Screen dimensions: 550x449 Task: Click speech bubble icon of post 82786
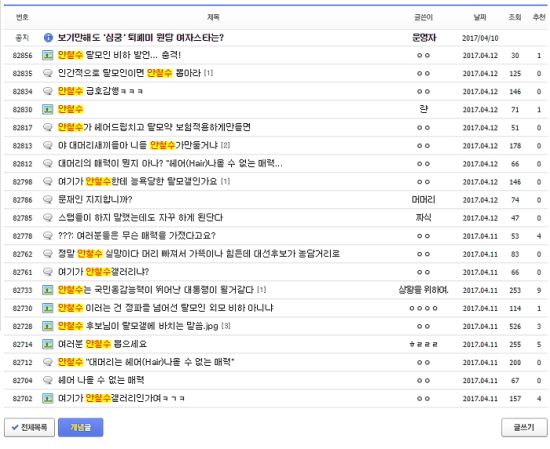coord(48,200)
